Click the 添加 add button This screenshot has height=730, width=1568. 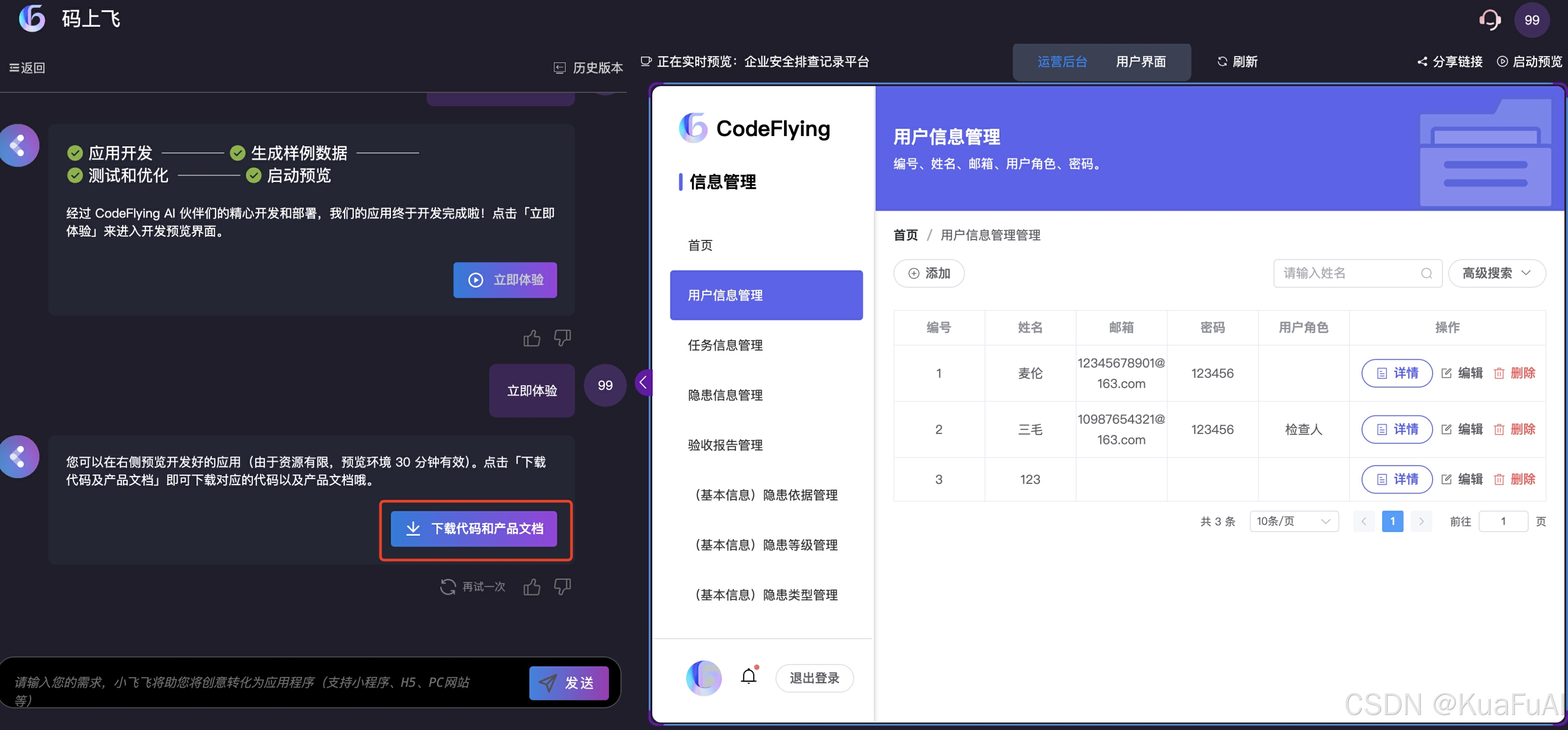coord(928,273)
